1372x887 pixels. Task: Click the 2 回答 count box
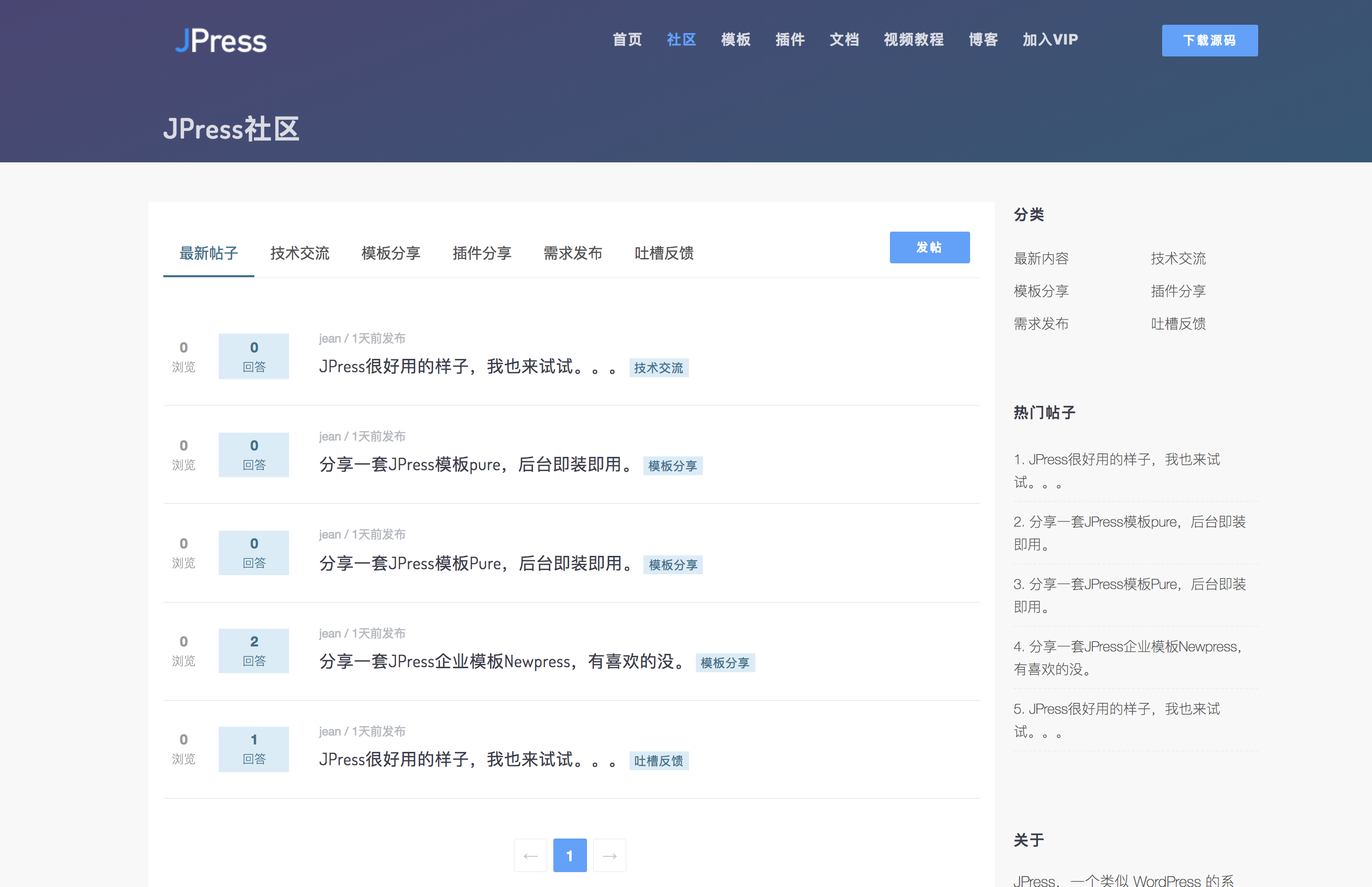pyautogui.click(x=253, y=651)
